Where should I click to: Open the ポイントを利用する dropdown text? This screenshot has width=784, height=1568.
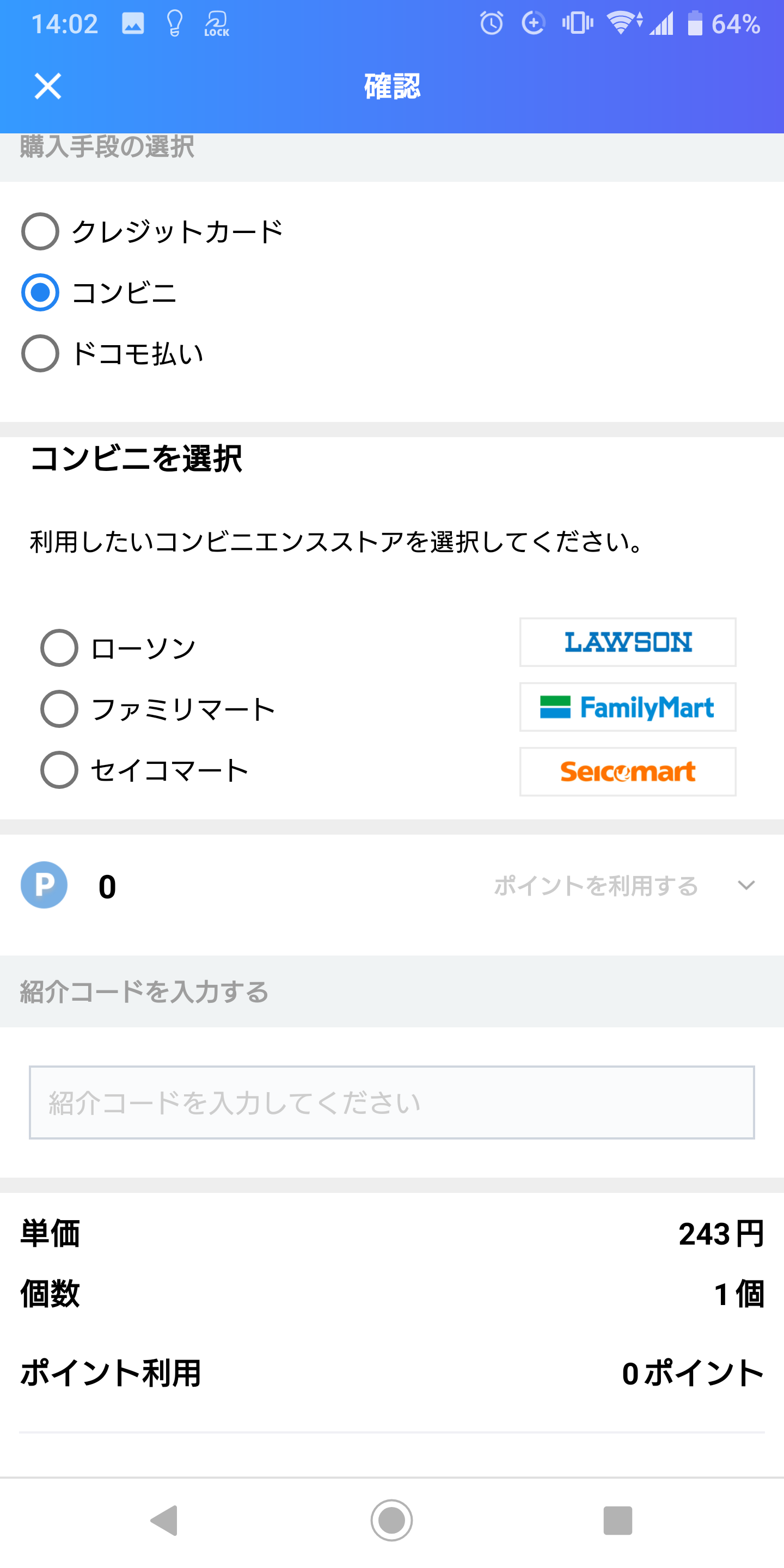tap(596, 886)
